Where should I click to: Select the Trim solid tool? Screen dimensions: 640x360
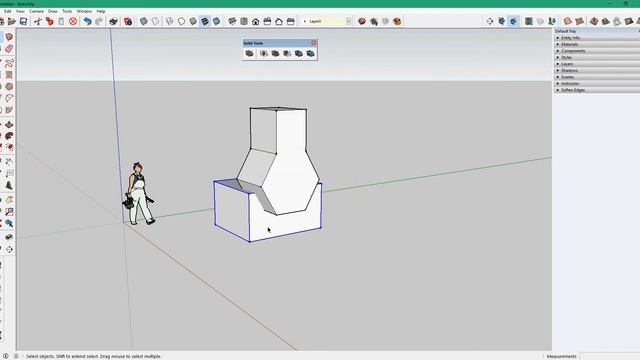click(x=299, y=53)
